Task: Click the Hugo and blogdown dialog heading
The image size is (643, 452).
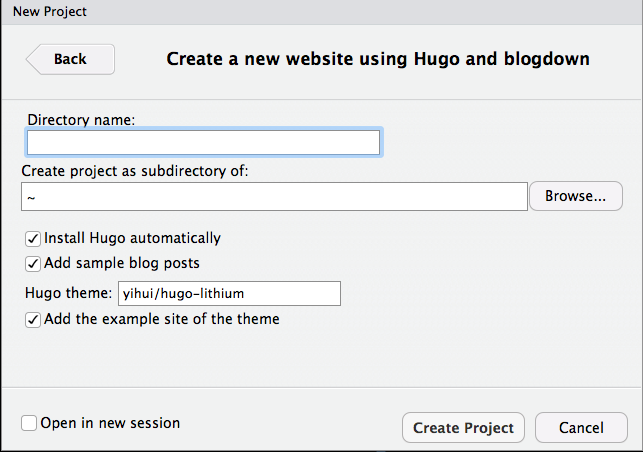Action: [378, 59]
